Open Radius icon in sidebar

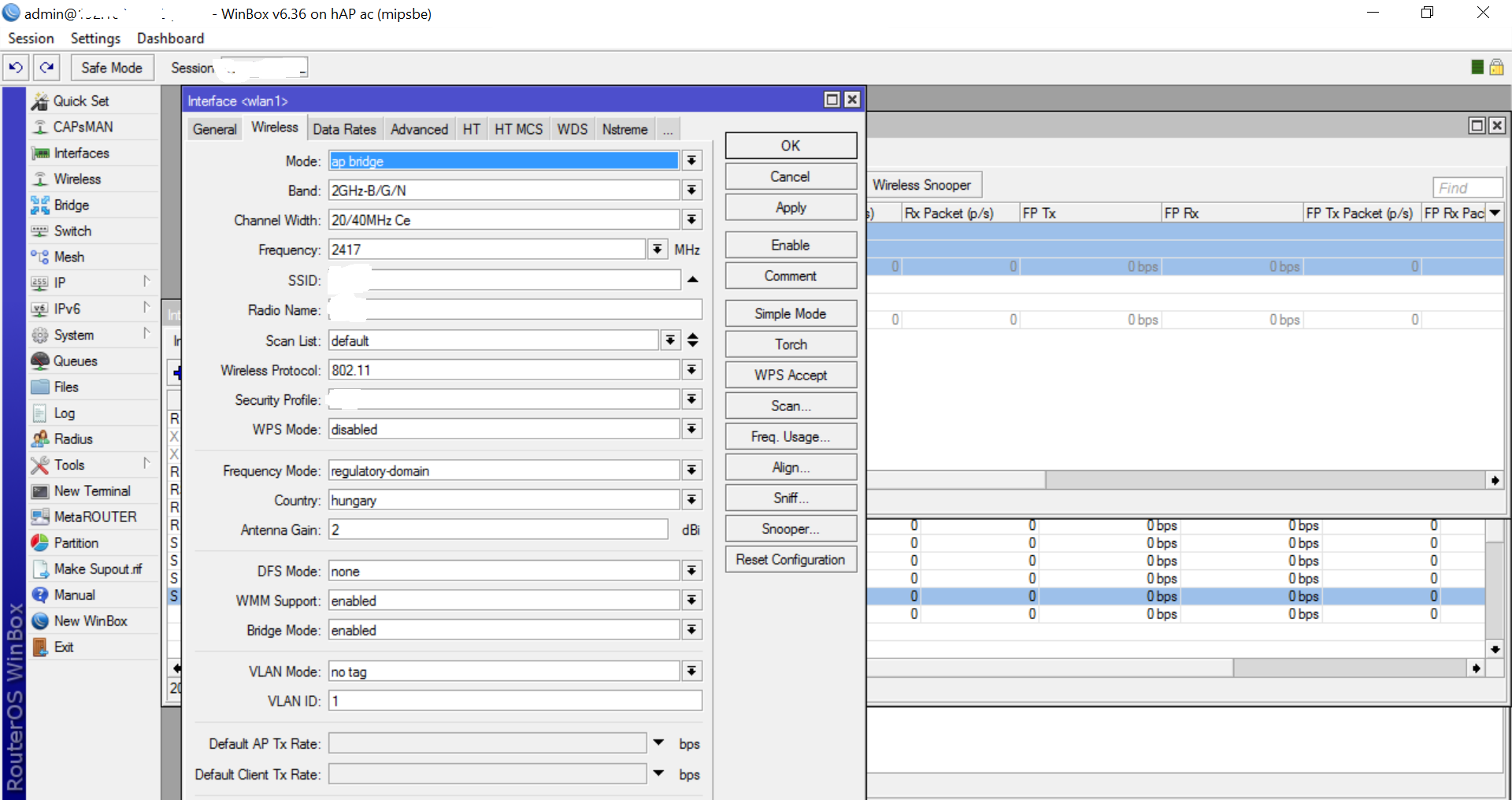point(40,439)
